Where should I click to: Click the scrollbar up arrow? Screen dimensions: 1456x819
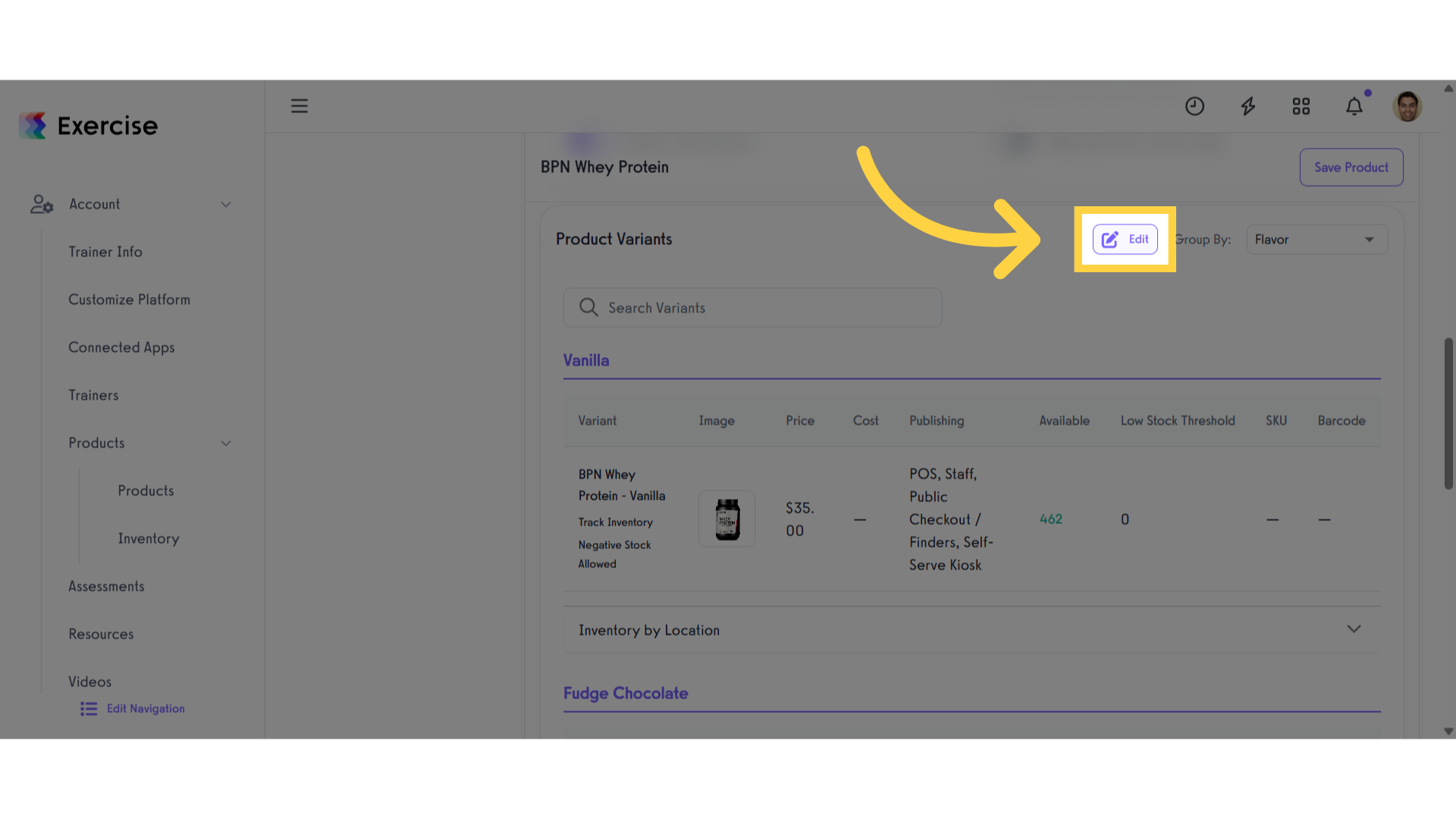(x=1448, y=88)
